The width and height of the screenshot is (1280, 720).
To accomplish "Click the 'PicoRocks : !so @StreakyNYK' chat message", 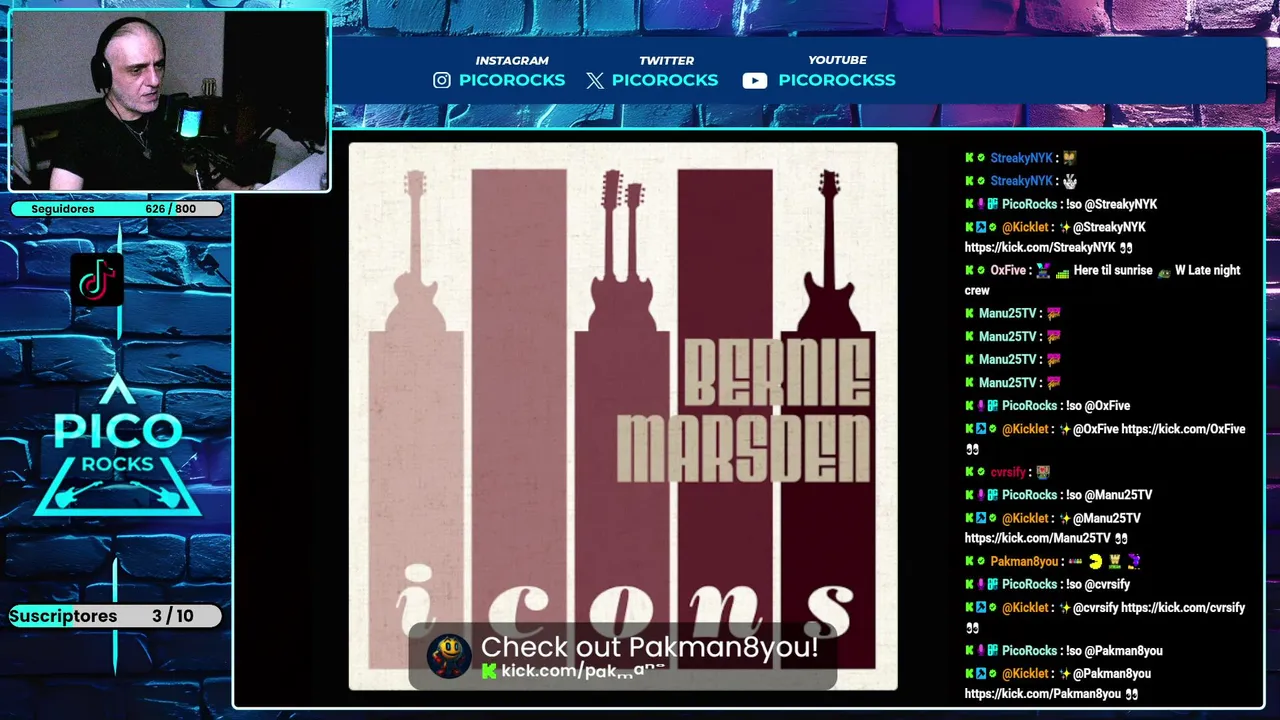I will [x=1061, y=204].
